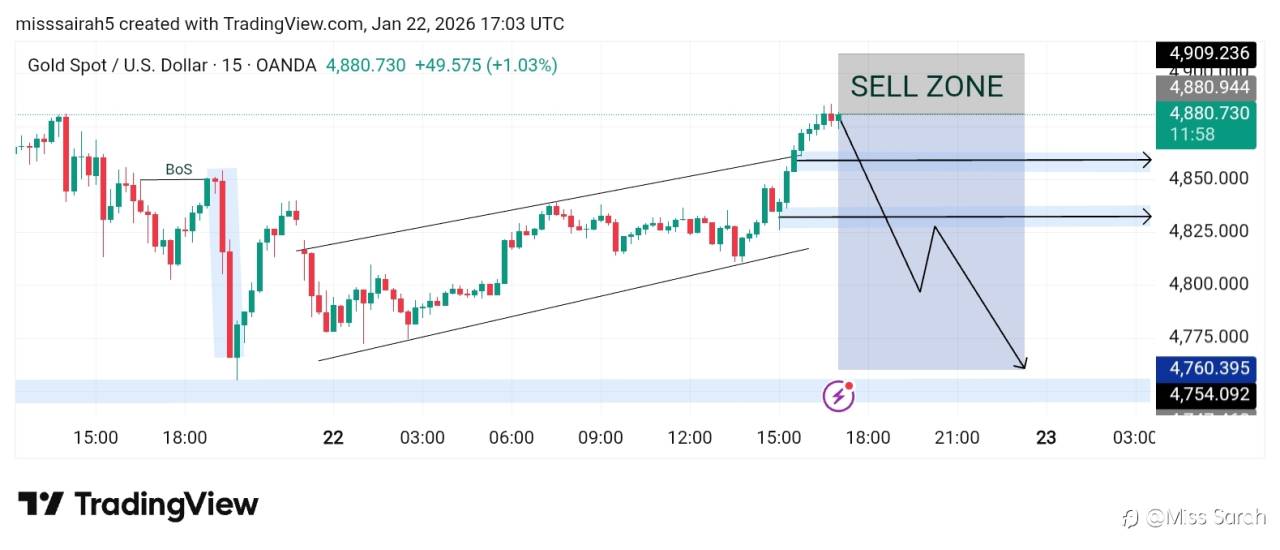Click the purple lightning bolt icon
Image resolution: width=1280 pixels, height=550 pixels.
[x=838, y=396]
